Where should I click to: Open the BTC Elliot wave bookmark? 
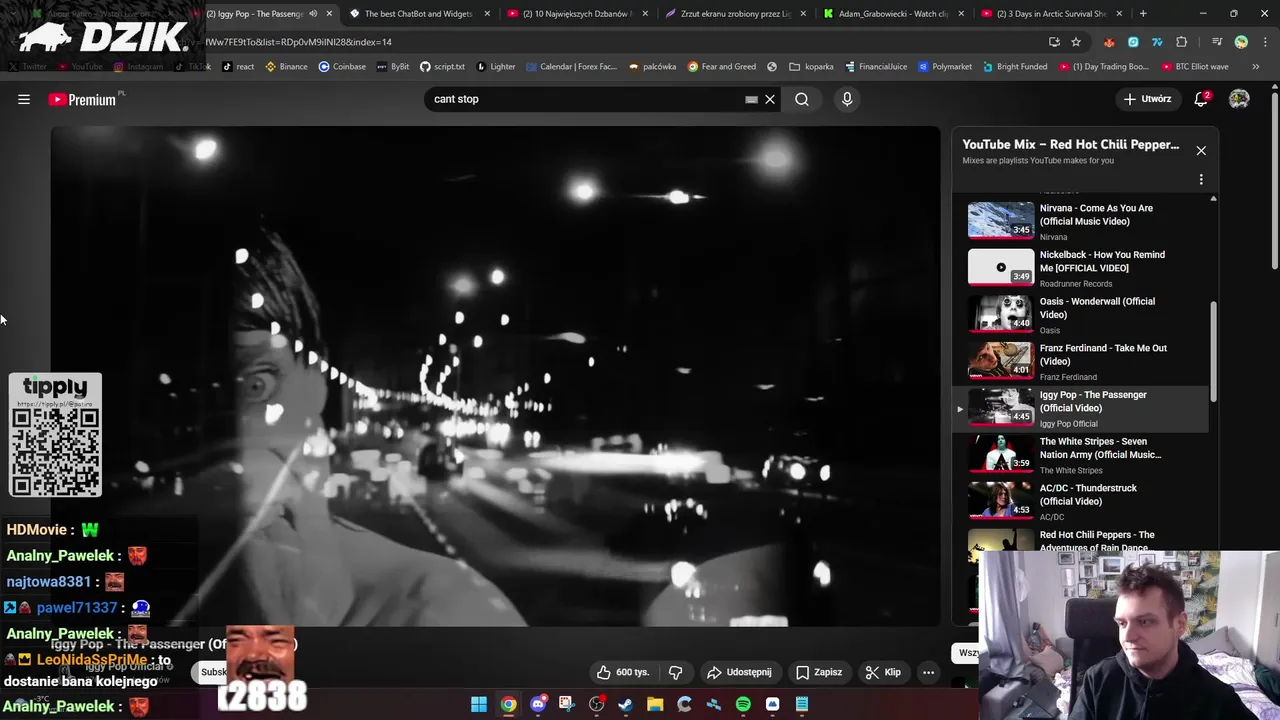(x=1195, y=66)
